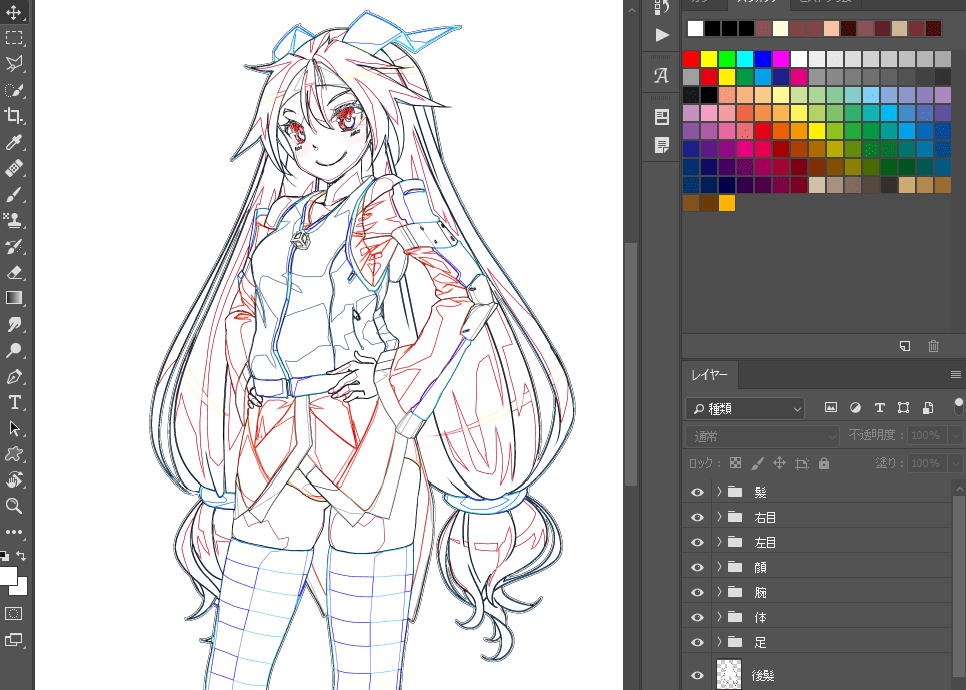This screenshot has height=690, width=966.
Task: Click the foreground color box
Action: point(7,575)
